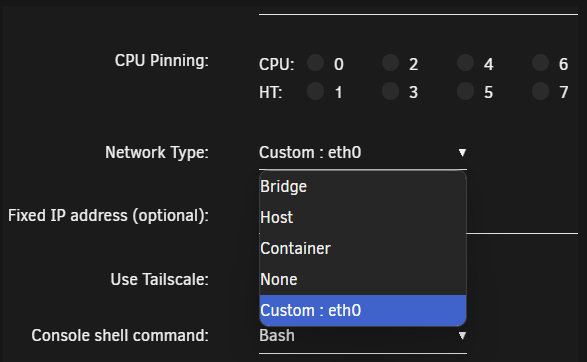Select Host from network type list
This screenshot has width=587, height=362.
[363, 217]
